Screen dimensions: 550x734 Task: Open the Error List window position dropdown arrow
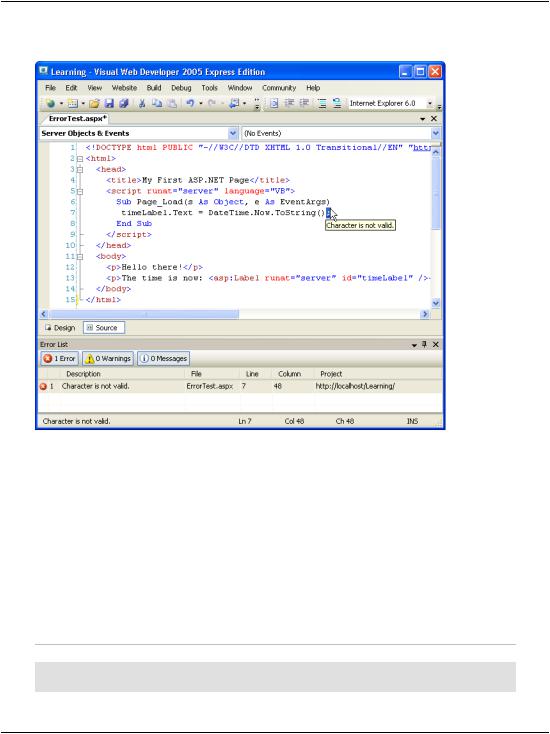tap(414, 345)
